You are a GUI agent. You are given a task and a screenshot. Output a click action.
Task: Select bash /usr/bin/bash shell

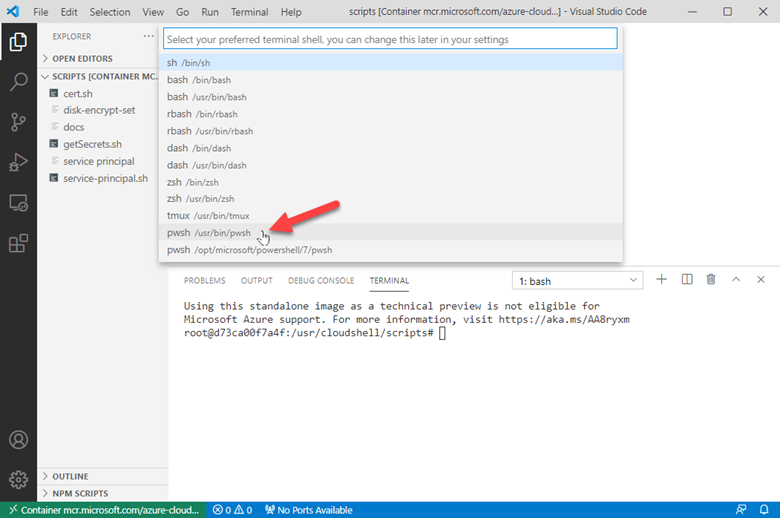391,97
